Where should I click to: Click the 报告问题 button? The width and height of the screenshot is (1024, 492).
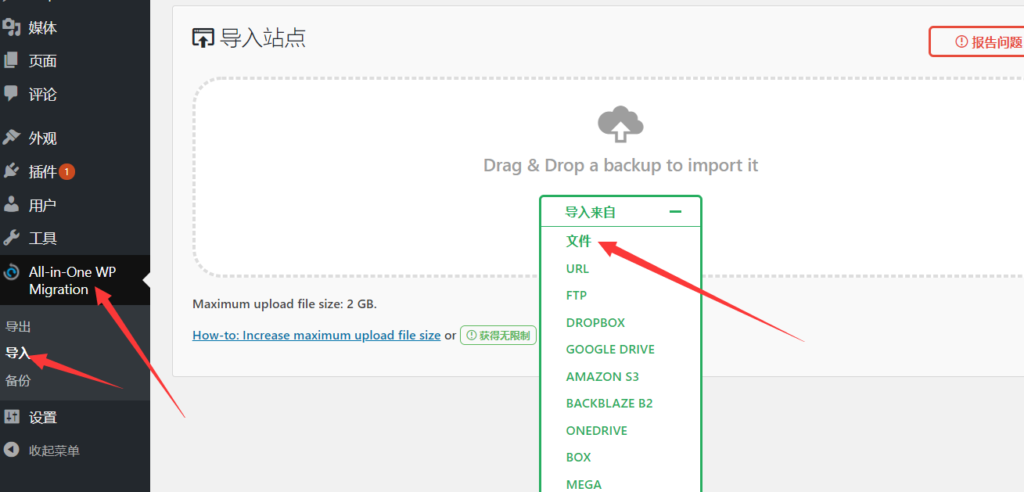979,42
